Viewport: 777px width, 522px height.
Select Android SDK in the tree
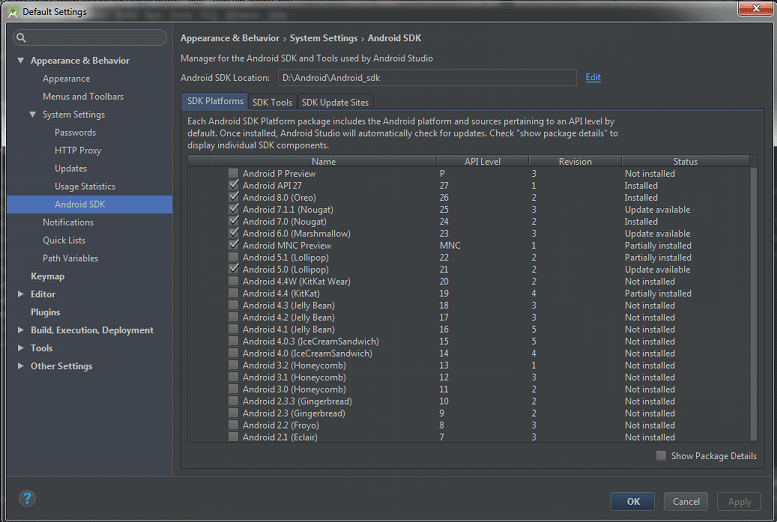click(90, 204)
